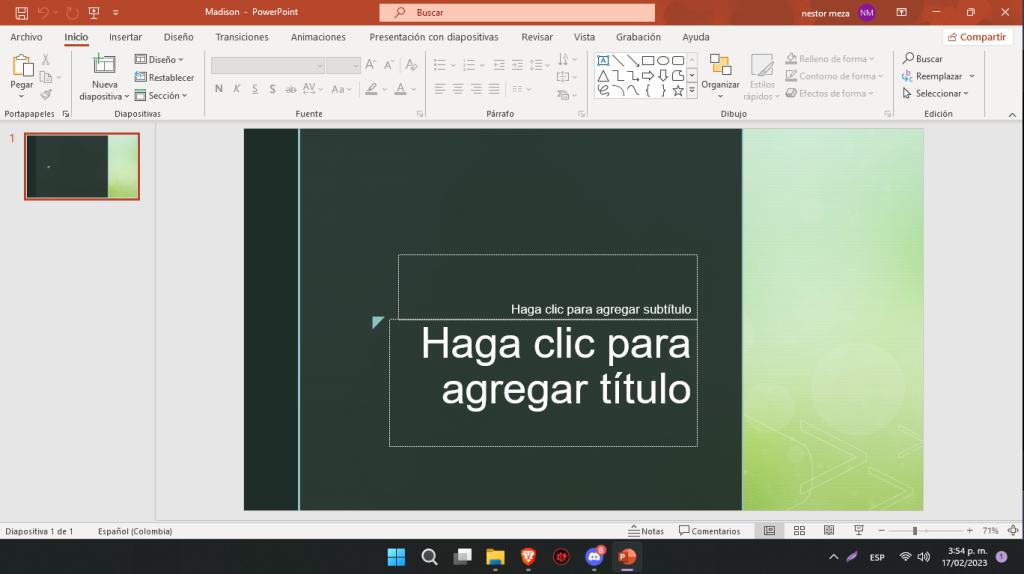Open ribbon display options

pos(901,12)
